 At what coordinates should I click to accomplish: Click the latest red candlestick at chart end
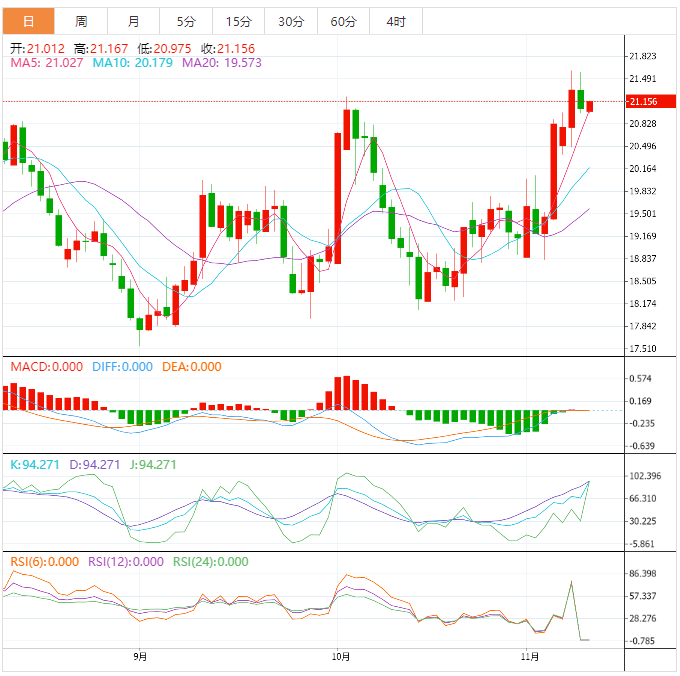pyautogui.click(x=589, y=106)
